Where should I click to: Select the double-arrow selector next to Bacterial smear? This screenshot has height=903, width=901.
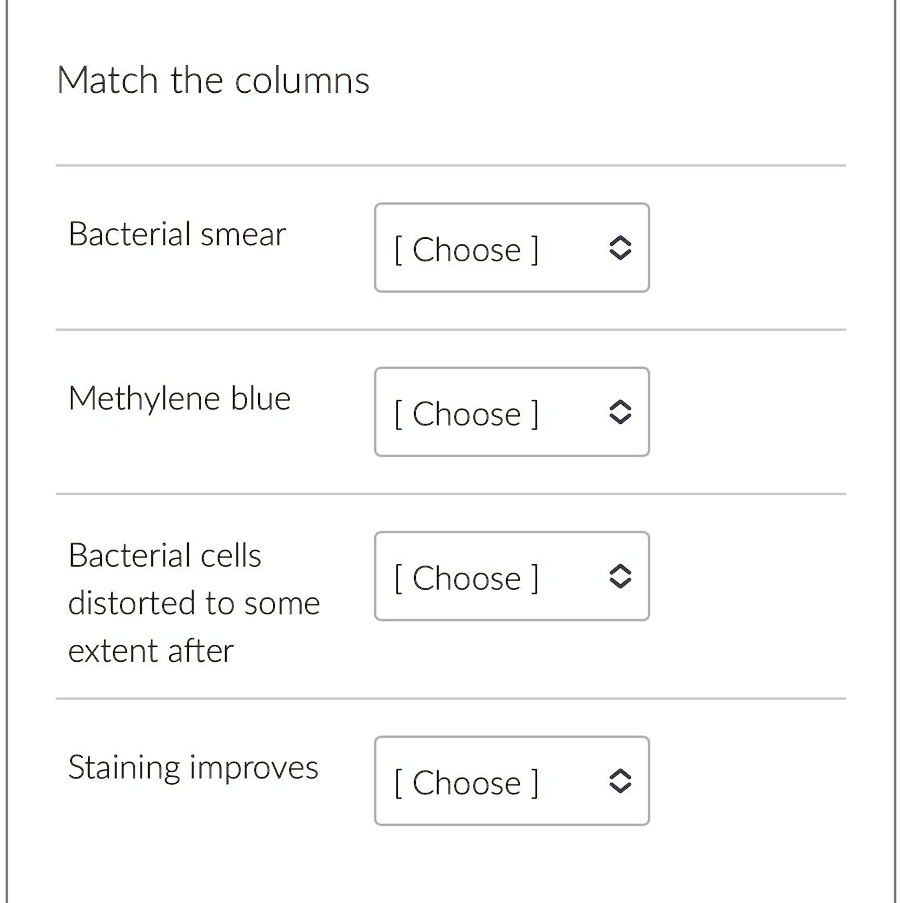tap(620, 248)
